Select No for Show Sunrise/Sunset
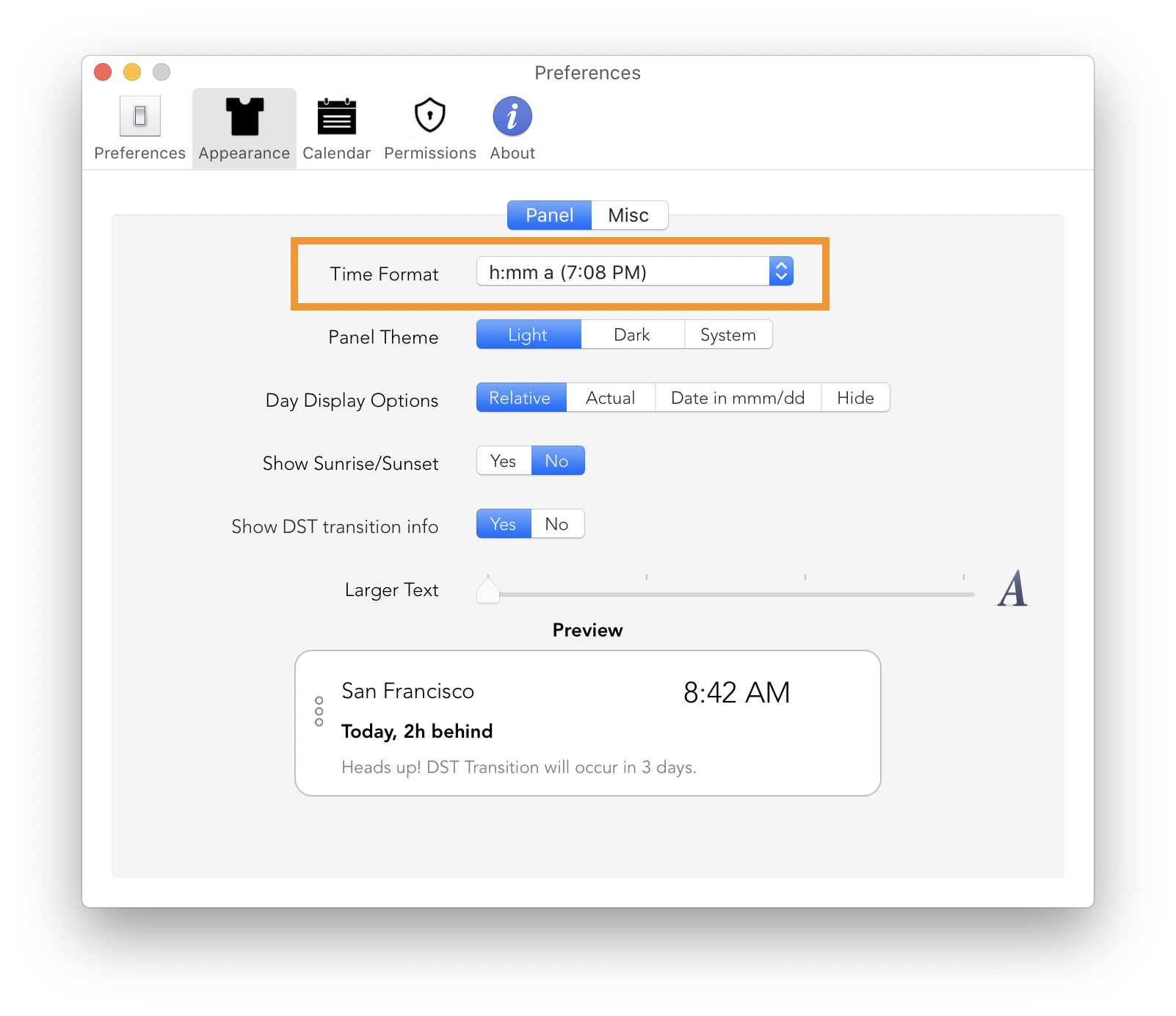Viewport: 1176px width, 1016px height. [558, 461]
